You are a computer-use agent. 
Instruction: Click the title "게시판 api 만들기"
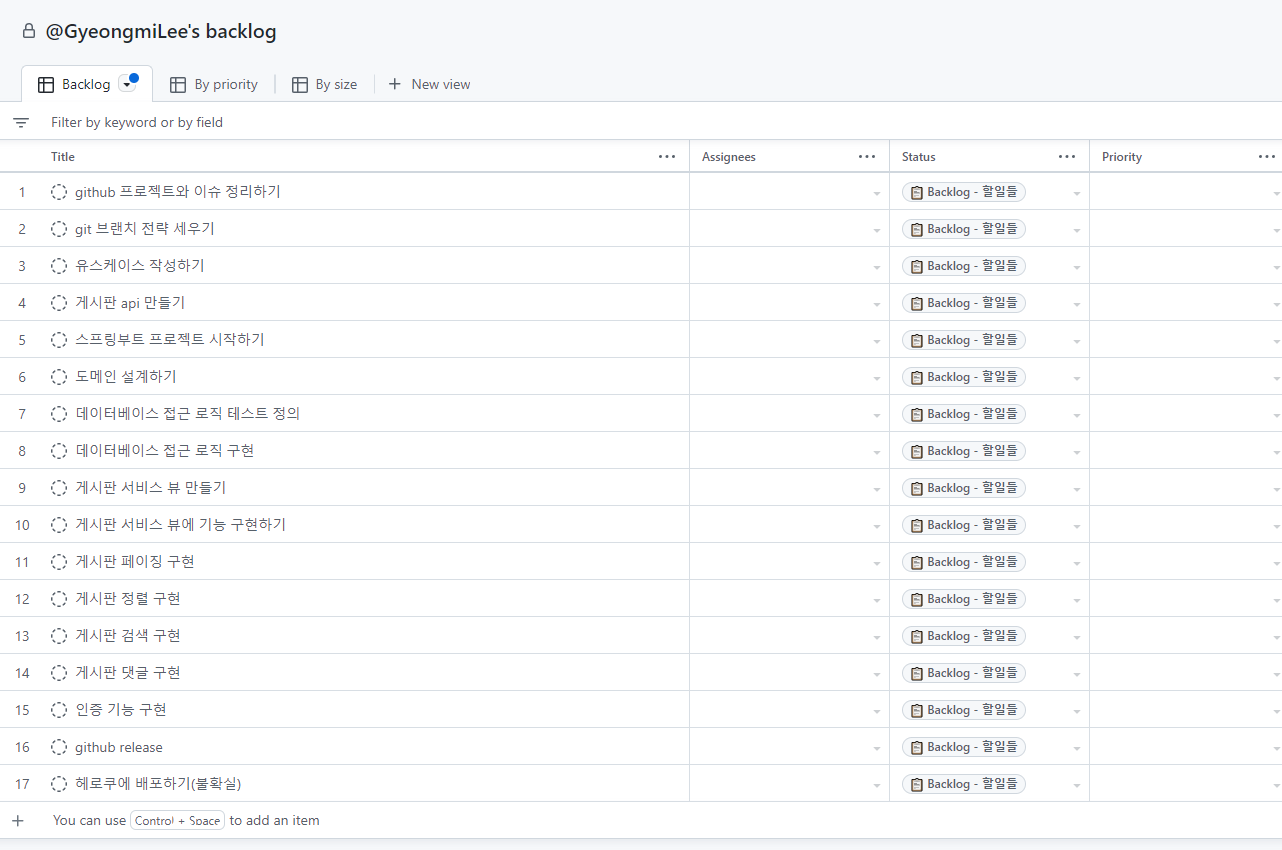coord(130,303)
